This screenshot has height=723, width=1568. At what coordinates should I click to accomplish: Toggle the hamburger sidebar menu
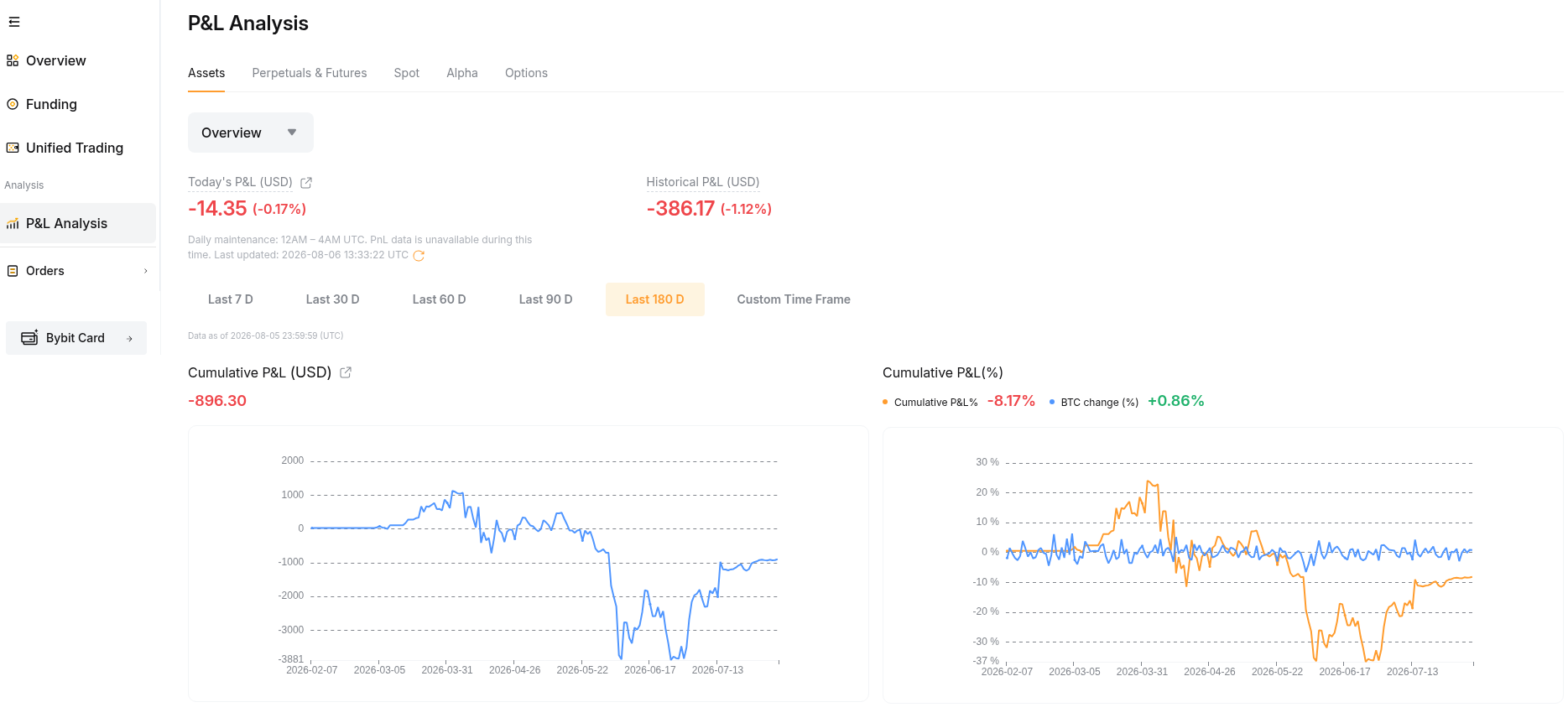[14, 22]
